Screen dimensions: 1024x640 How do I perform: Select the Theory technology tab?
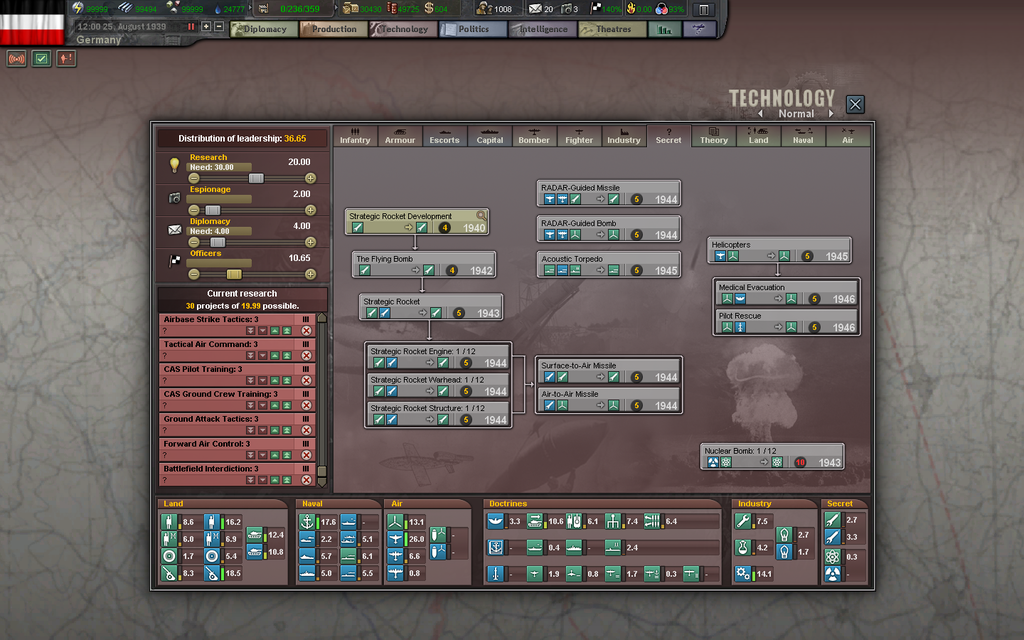[x=714, y=136]
